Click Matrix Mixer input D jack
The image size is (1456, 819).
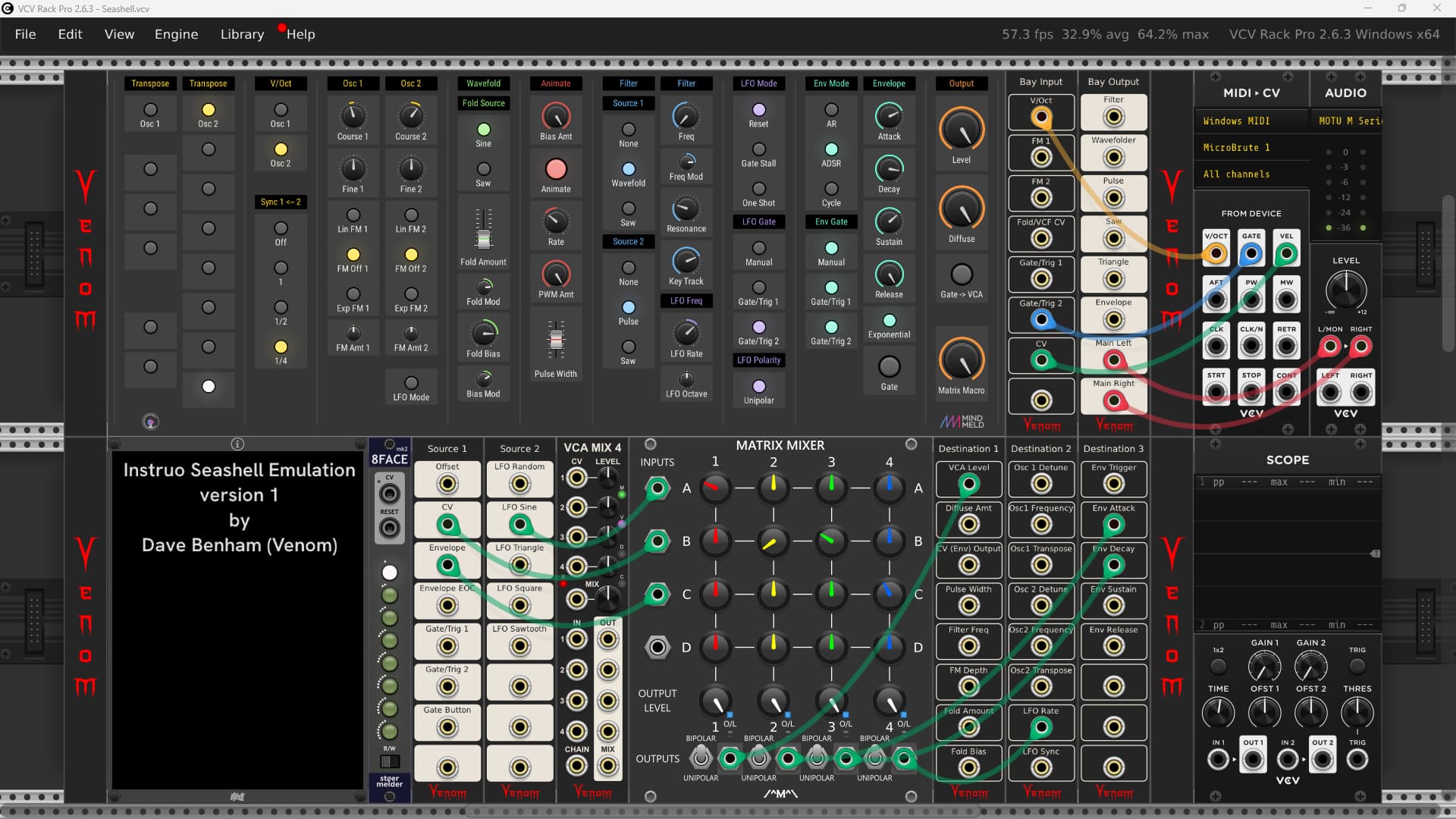(657, 648)
